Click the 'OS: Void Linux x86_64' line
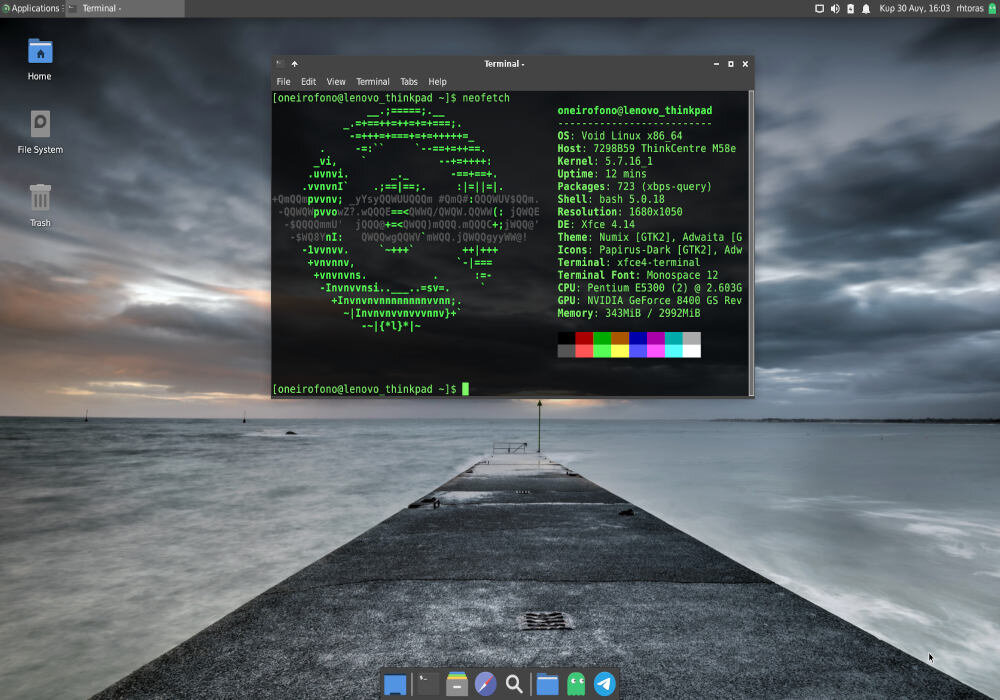This screenshot has height=700, width=1000. click(620, 136)
